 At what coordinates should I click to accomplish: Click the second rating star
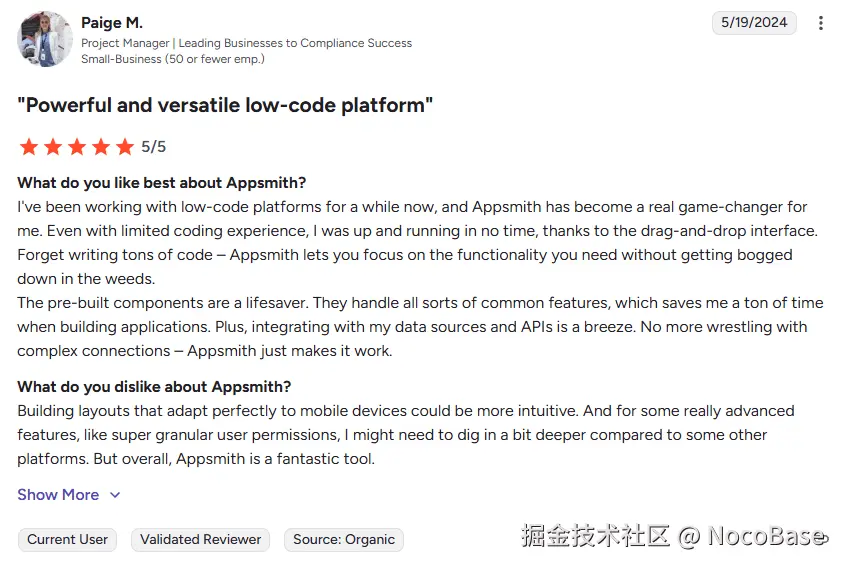53,147
